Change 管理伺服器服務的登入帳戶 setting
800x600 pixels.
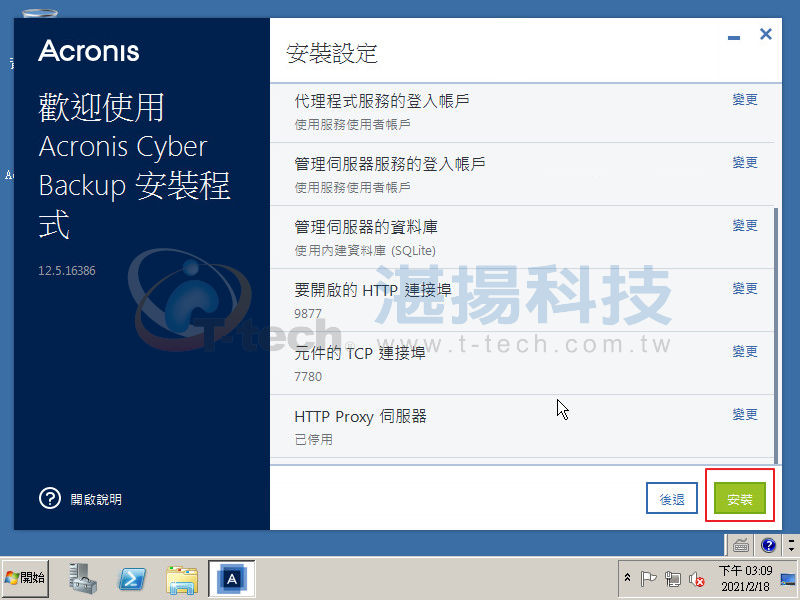745,163
